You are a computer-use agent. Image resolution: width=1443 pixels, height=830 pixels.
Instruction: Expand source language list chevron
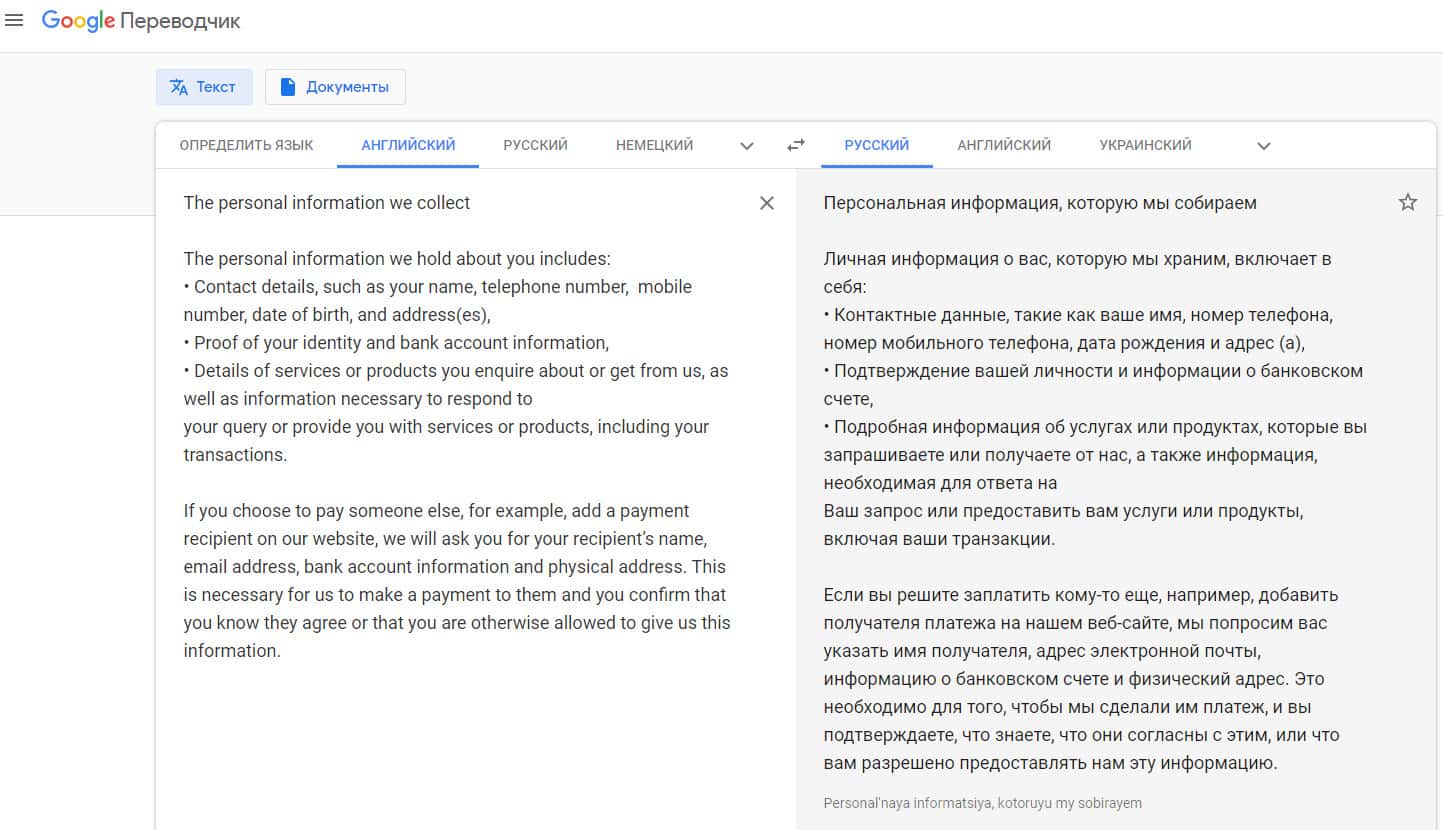(x=747, y=146)
